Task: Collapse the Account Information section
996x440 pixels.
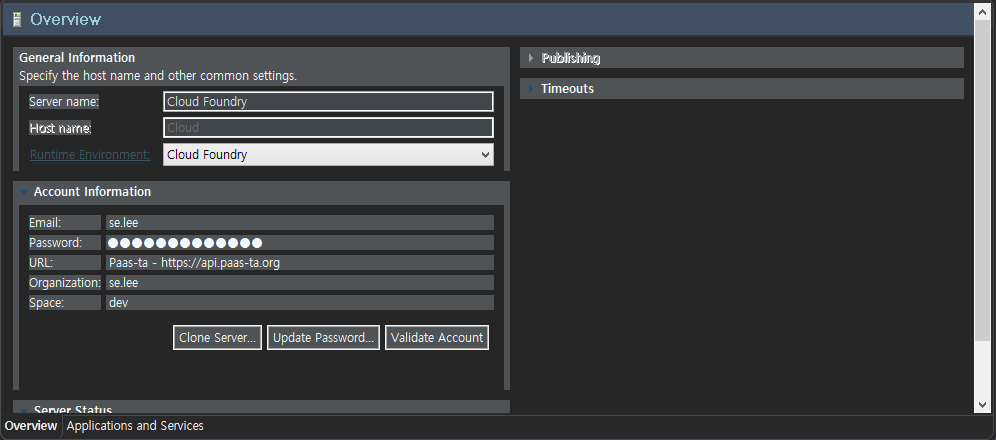Action: pos(24,192)
